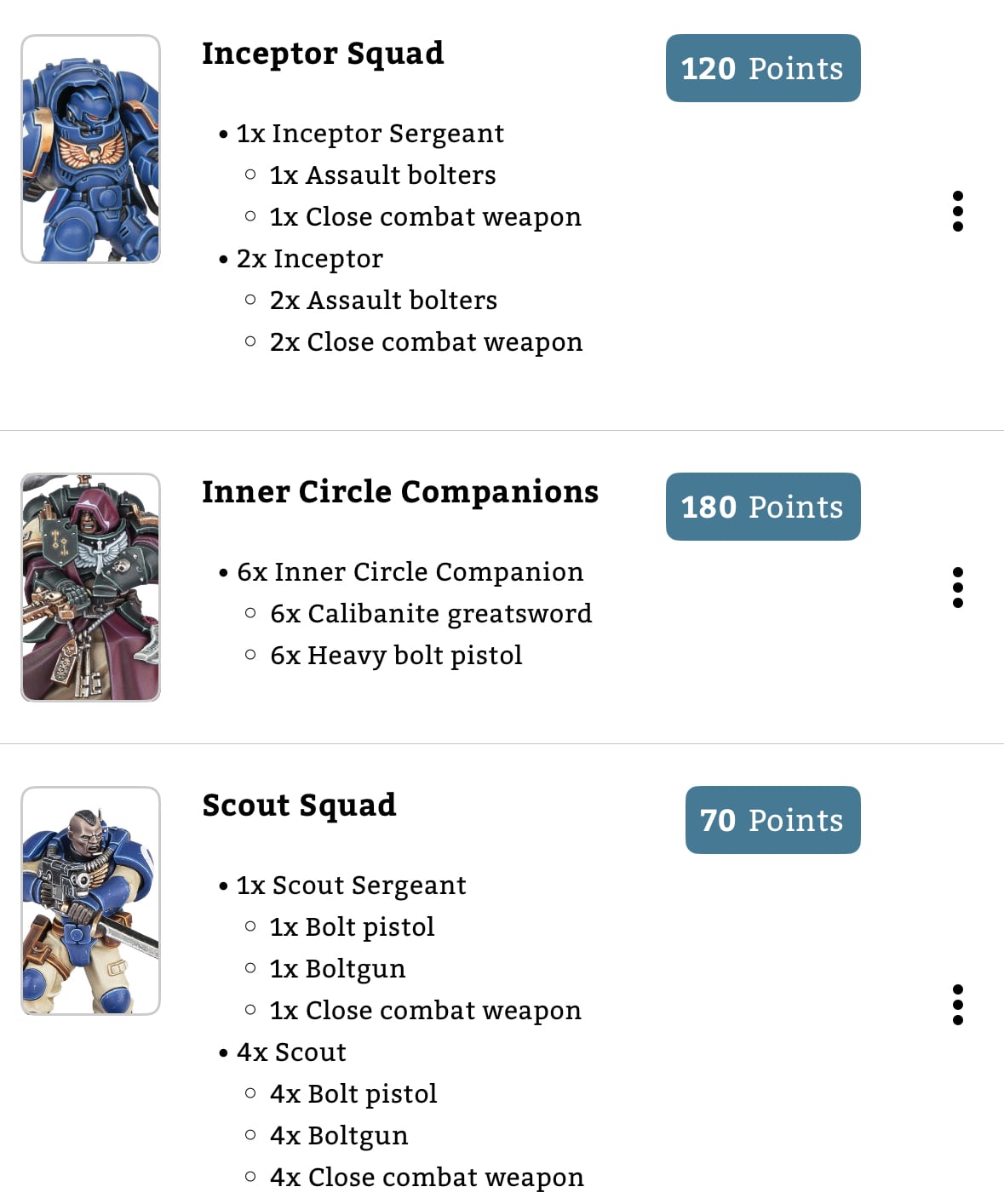Click the Scout Squad miniature thumbnail
The width and height of the screenshot is (1004, 1204).
coord(91,901)
